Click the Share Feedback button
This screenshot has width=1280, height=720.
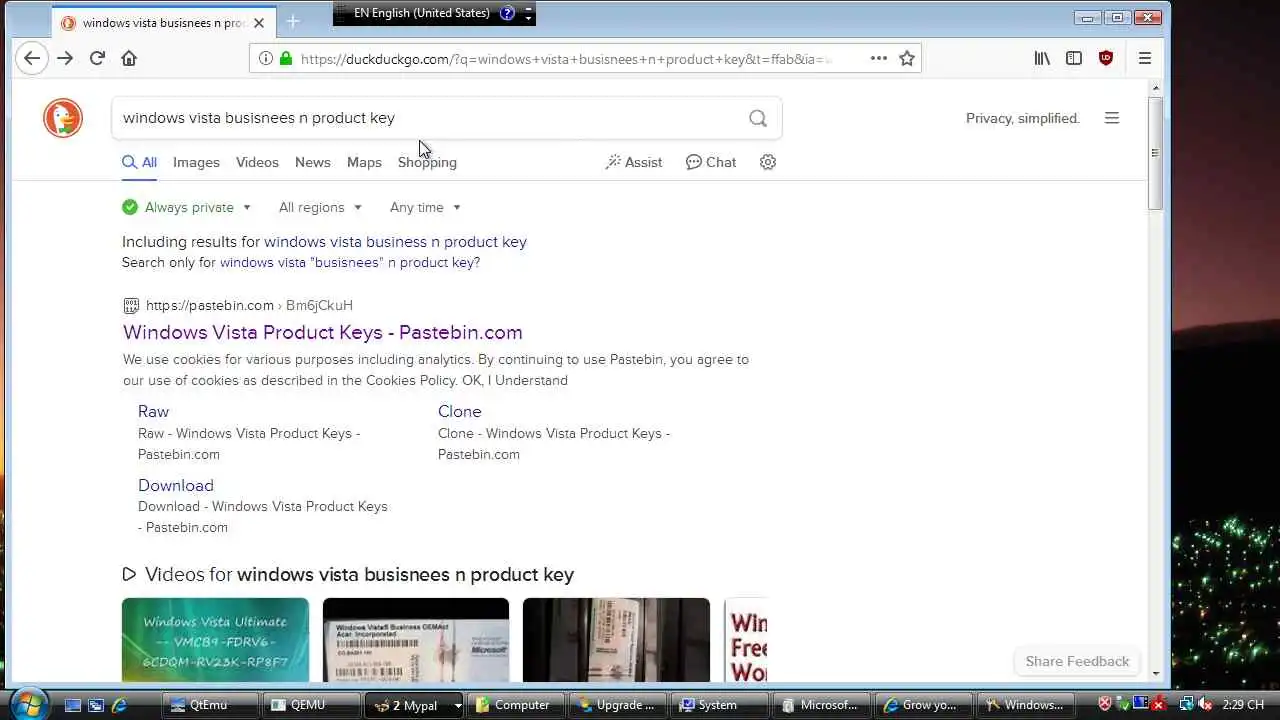(x=1077, y=661)
